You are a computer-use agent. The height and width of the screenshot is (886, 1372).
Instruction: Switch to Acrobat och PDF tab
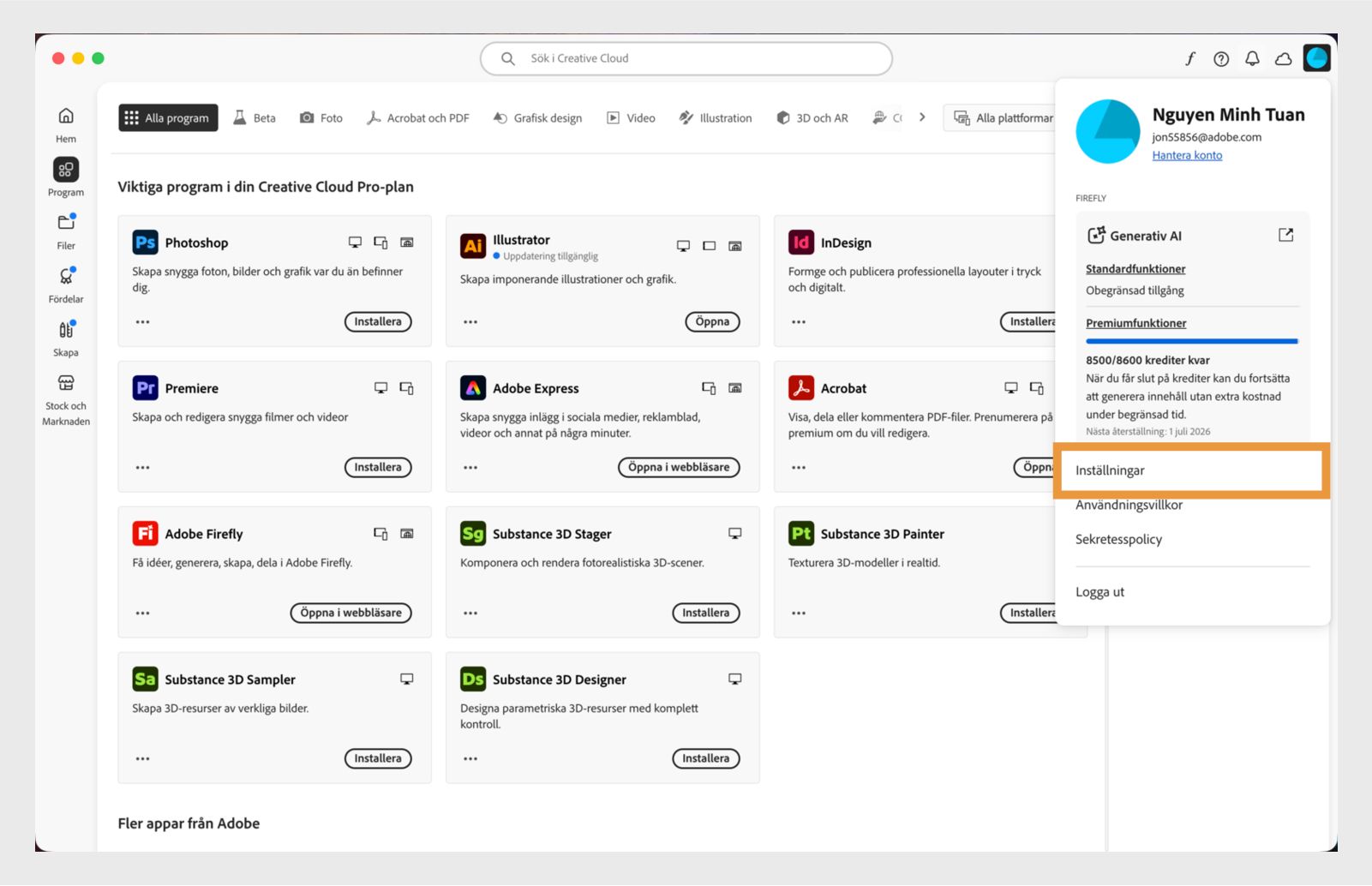[x=418, y=117]
